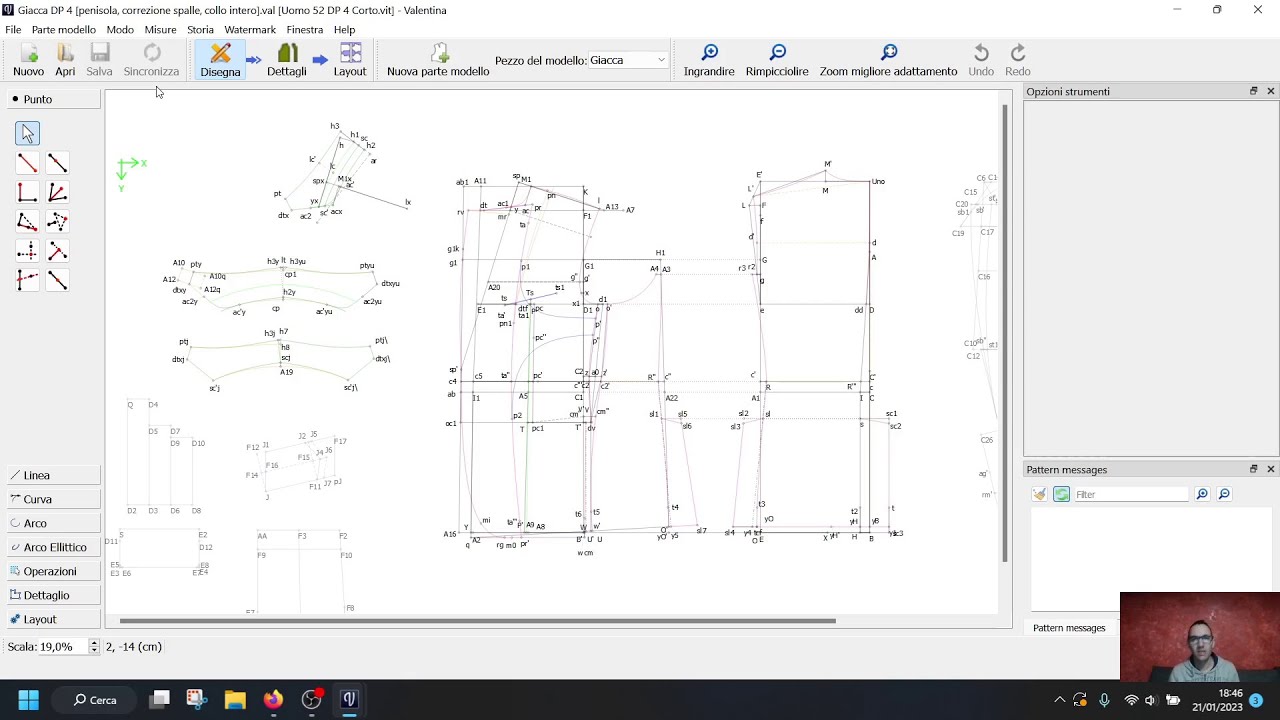Screen dimensions: 1280x720
Task: Close the Opzioni strumenti panel
Action: coord(1271,91)
